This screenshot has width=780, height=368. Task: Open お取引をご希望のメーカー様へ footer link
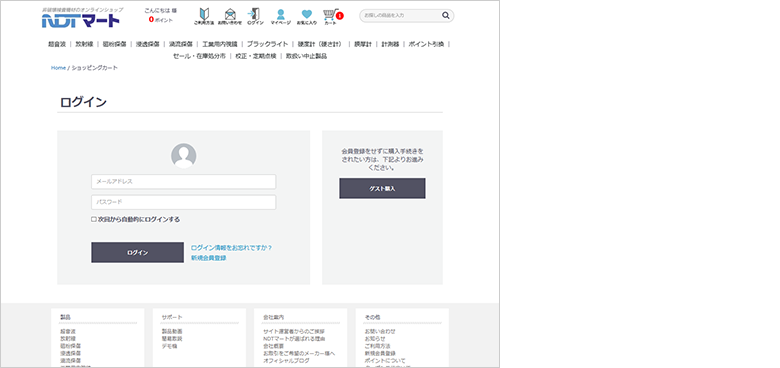(x=299, y=353)
